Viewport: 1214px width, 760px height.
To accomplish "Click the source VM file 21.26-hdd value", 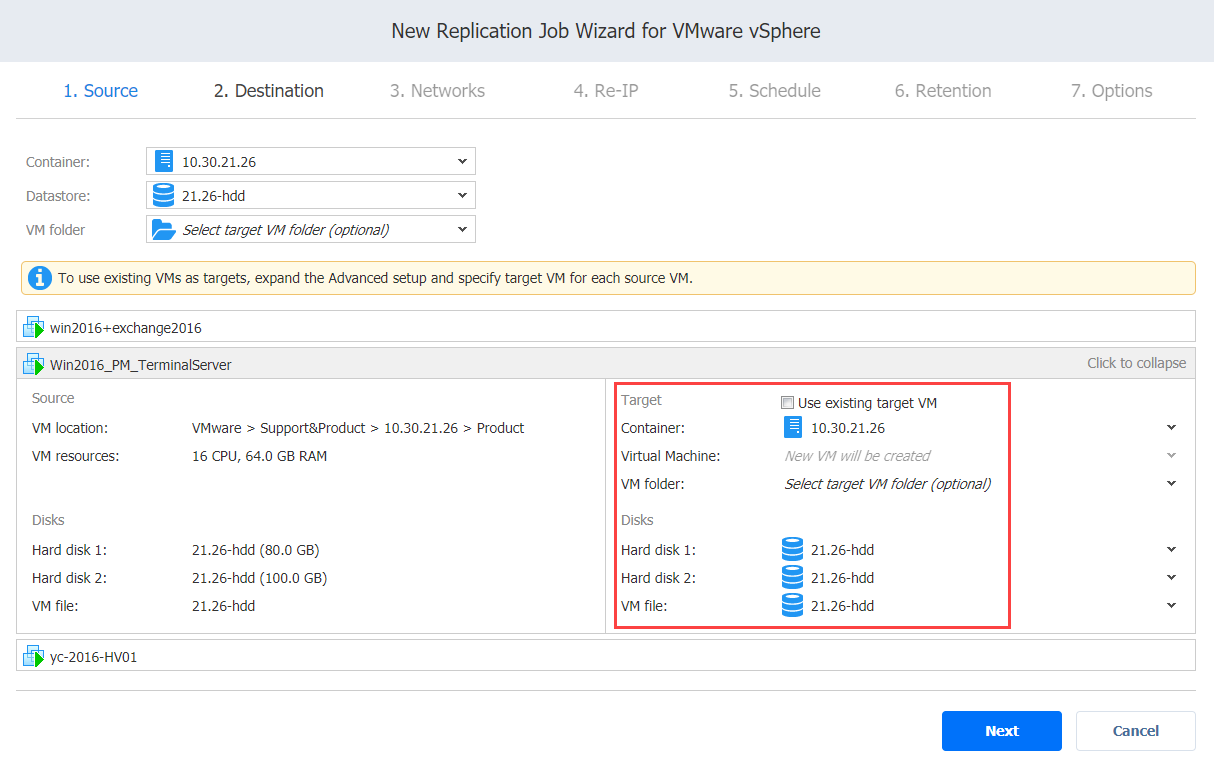I will [223, 606].
